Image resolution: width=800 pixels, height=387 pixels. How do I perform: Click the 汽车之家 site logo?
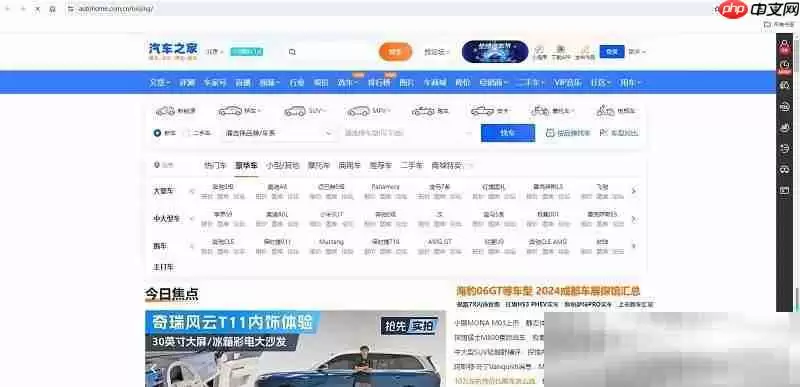click(x=173, y=51)
